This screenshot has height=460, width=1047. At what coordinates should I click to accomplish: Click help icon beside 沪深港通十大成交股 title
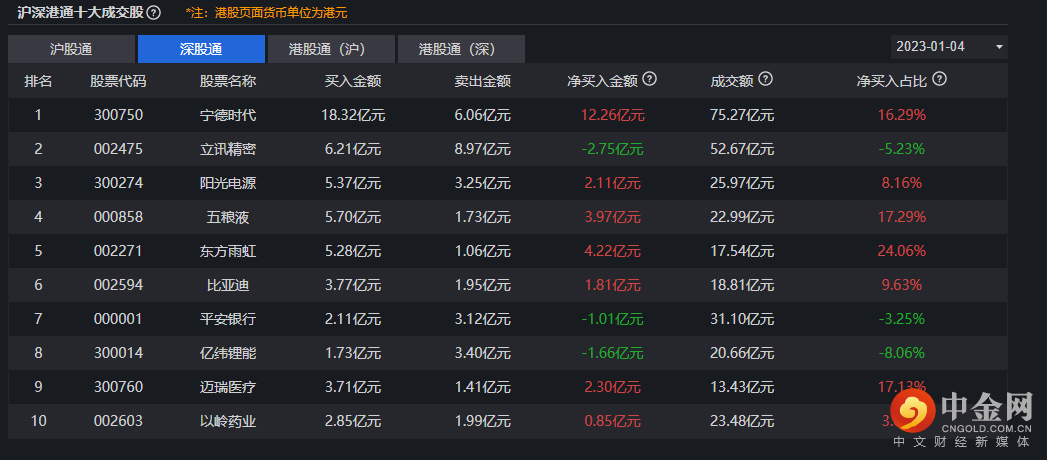point(154,13)
